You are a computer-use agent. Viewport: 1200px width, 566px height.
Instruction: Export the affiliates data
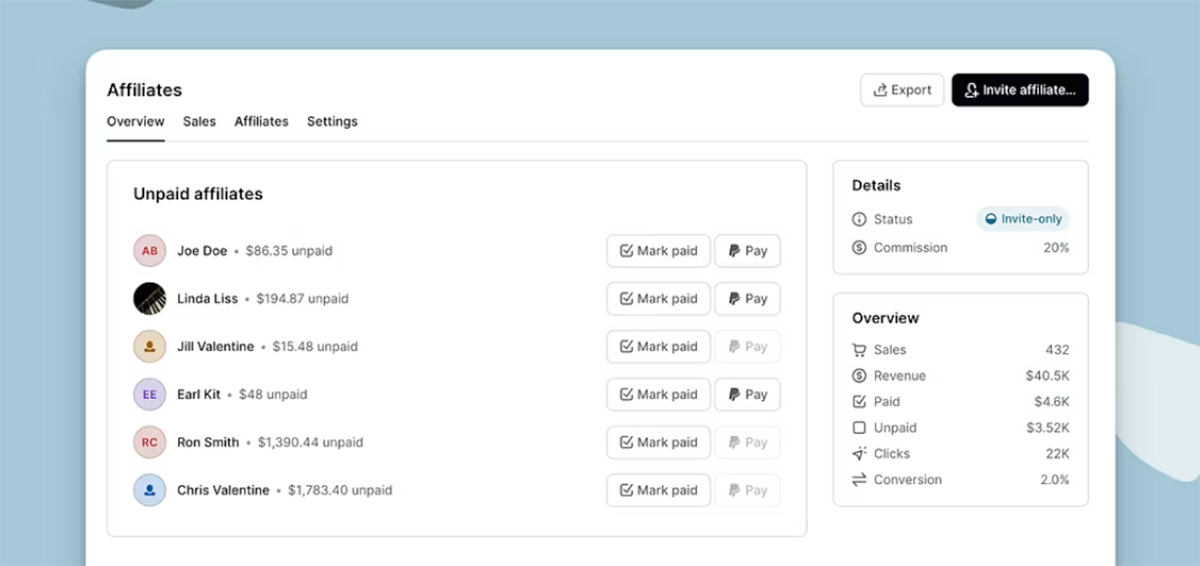[x=902, y=90]
